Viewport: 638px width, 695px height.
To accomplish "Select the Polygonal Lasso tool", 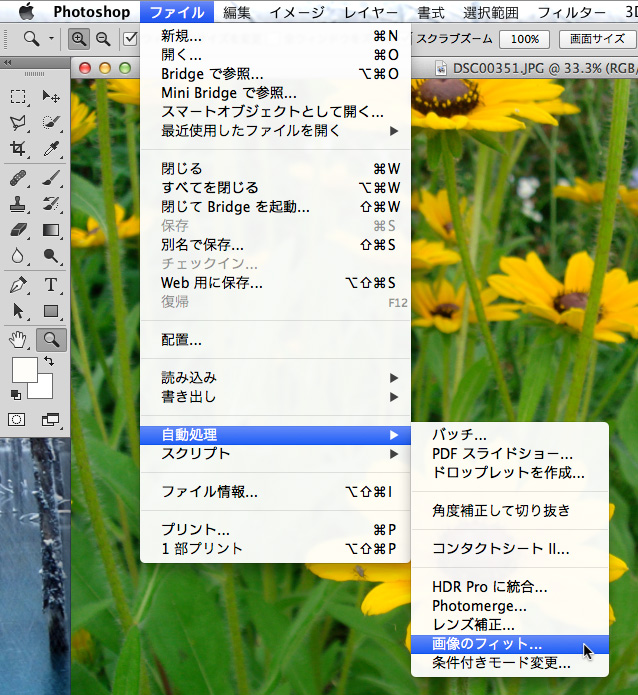I will [18, 122].
